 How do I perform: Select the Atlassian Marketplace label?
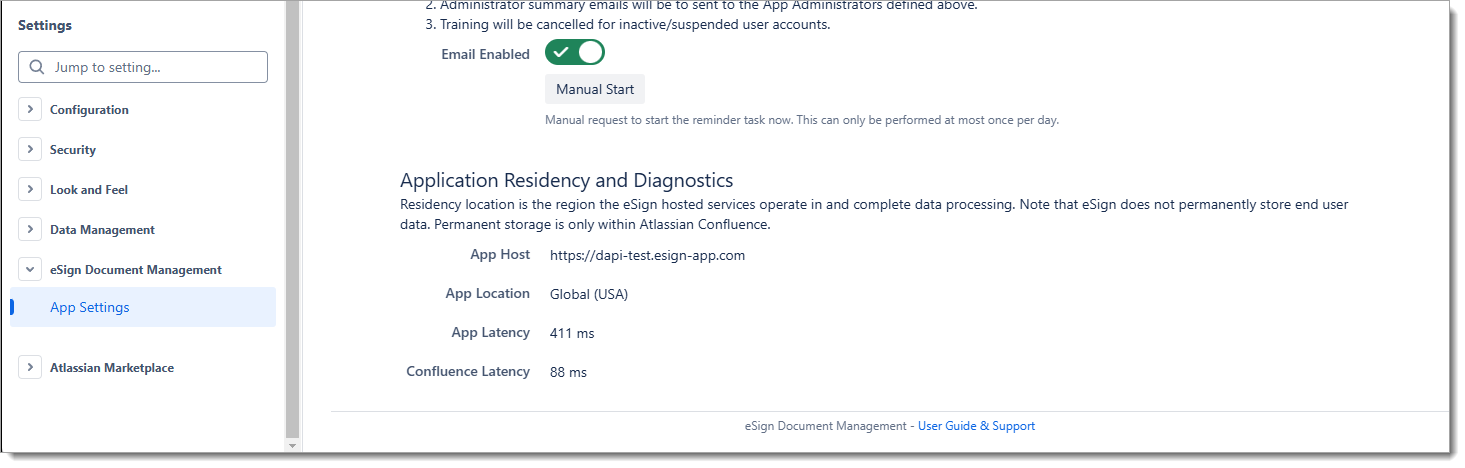pyautogui.click(x=112, y=368)
